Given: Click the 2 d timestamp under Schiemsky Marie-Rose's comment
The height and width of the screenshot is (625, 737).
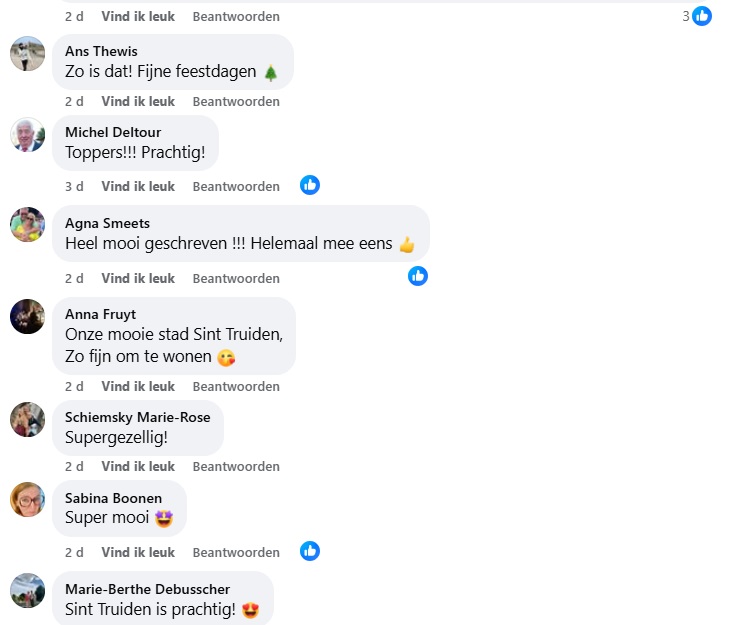Looking at the screenshot, I should pyautogui.click(x=75, y=466).
